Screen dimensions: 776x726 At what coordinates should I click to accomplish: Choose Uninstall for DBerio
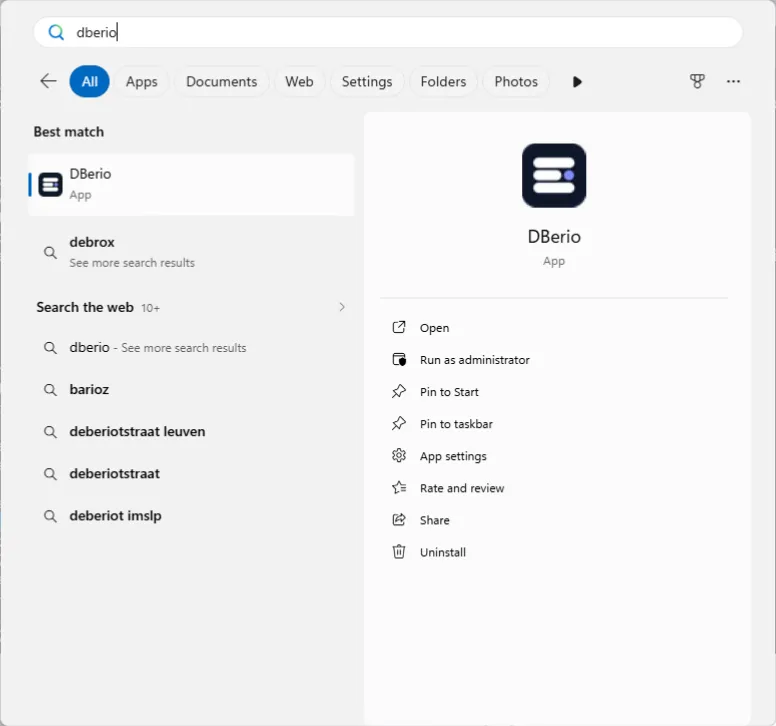coord(442,552)
